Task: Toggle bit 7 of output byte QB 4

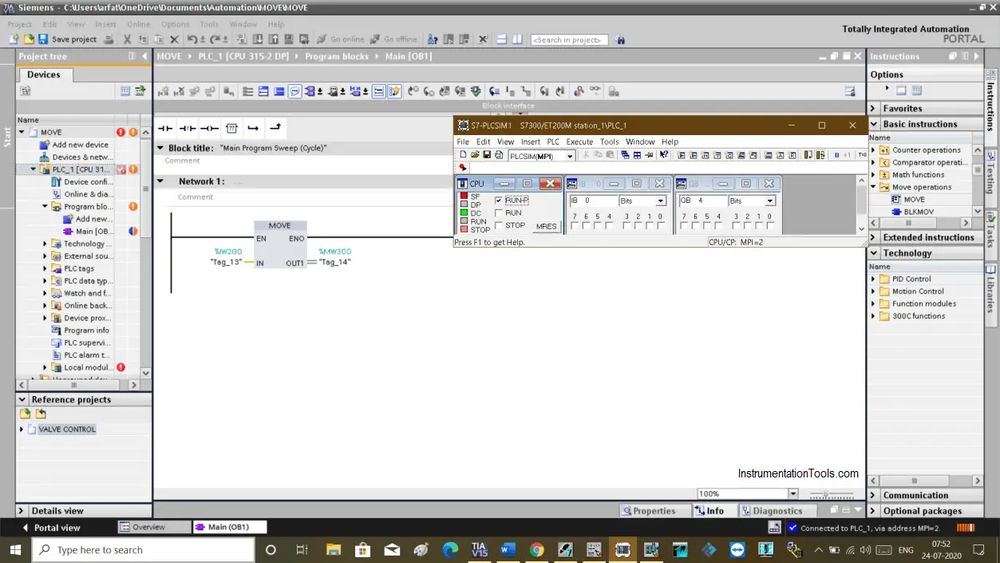Action: point(684,225)
